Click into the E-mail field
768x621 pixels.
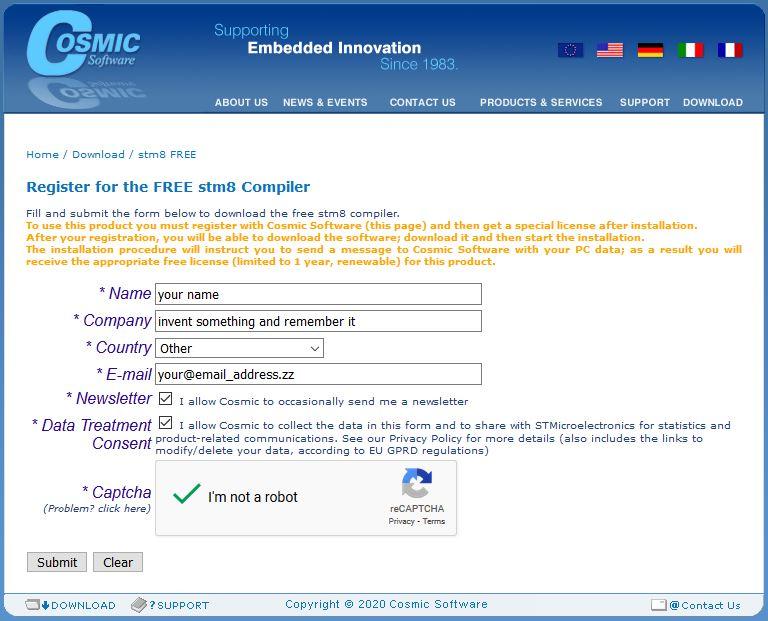pyautogui.click(x=318, y=374)
